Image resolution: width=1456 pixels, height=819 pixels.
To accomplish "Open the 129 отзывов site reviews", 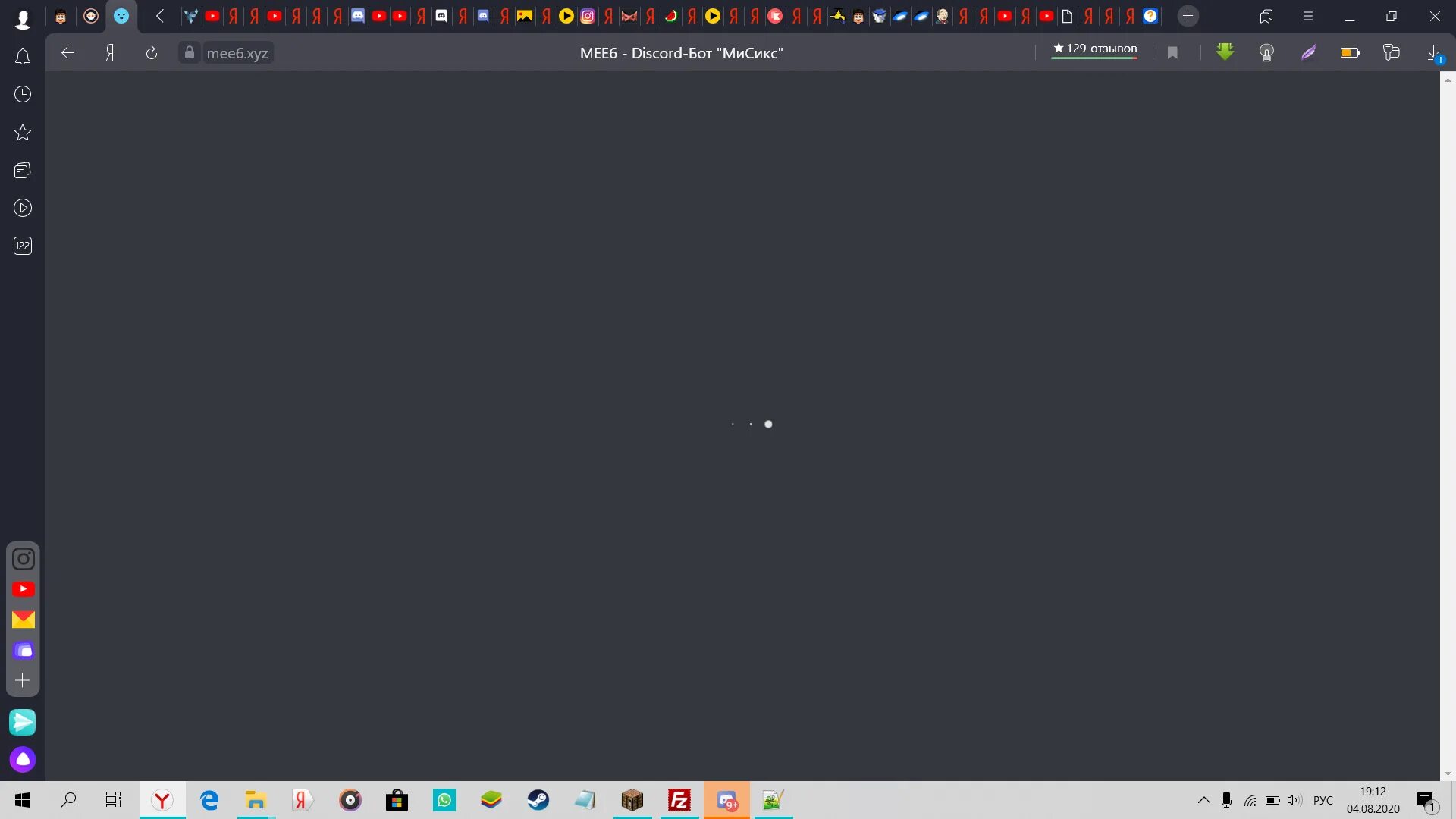I will [x=1094, y=49].
